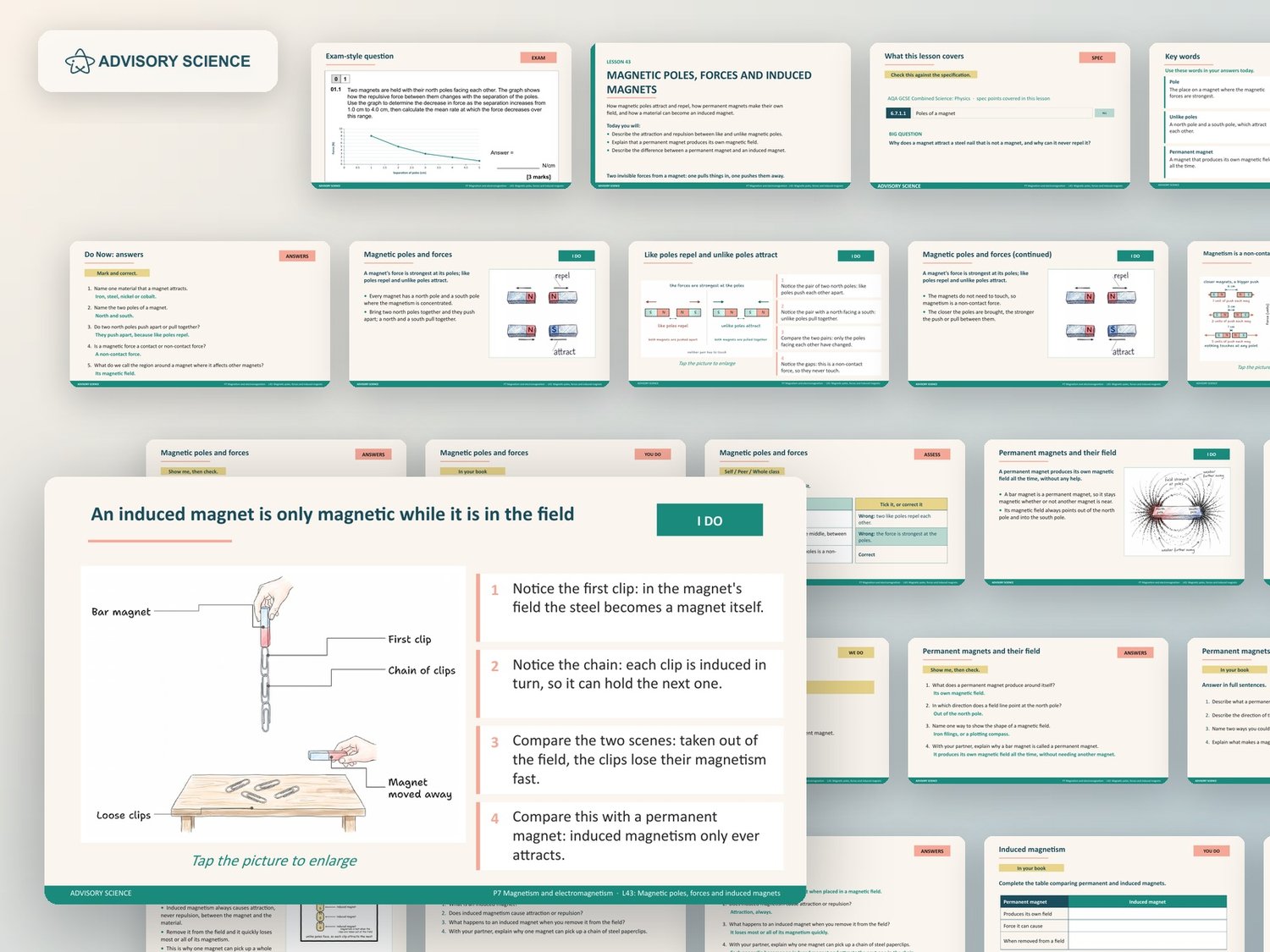This screenshot has height=952, width=1270.
Task: Click 'Tap the picture to enlarge' under the paperclip picture
Action: pyautogui.click(x=274, y=861)
